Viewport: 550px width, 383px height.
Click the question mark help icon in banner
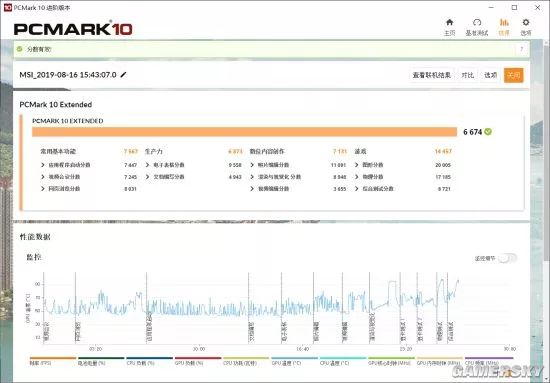[522, 49]
